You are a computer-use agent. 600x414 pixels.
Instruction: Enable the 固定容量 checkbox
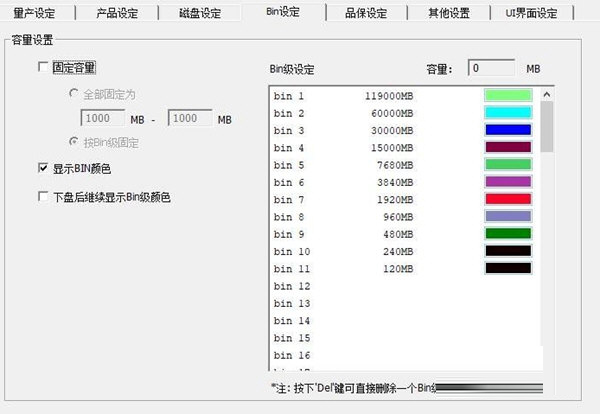(43, 68)
